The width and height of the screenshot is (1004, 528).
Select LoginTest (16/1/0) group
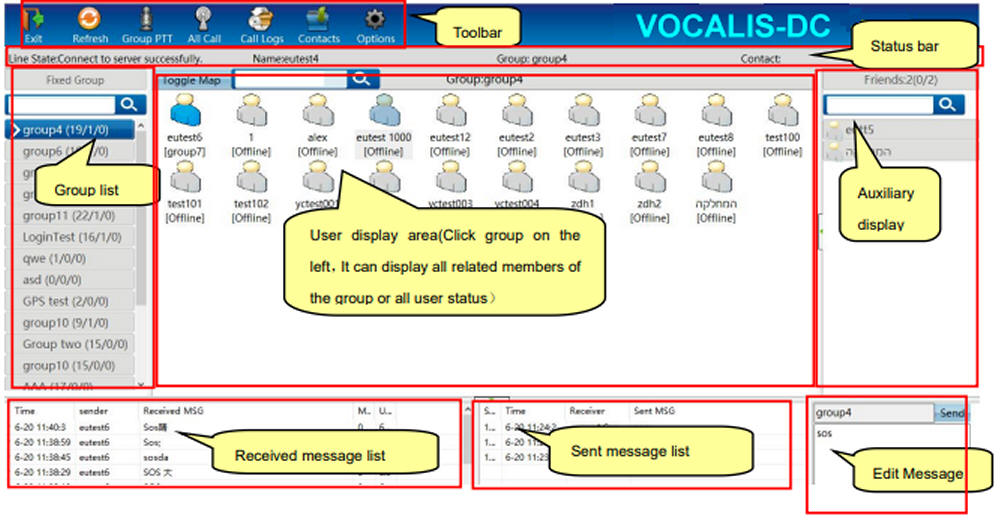coord(70,237)
